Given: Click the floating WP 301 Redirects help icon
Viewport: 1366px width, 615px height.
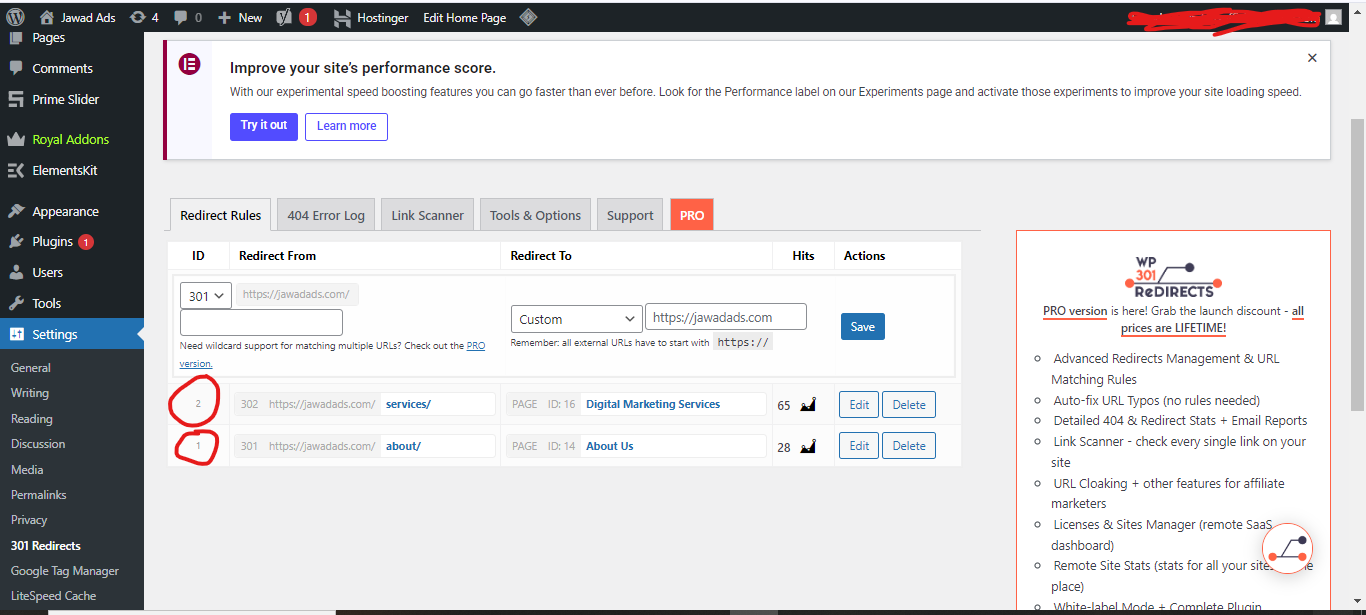Looking at the screenshot, I should [1286, 547].
